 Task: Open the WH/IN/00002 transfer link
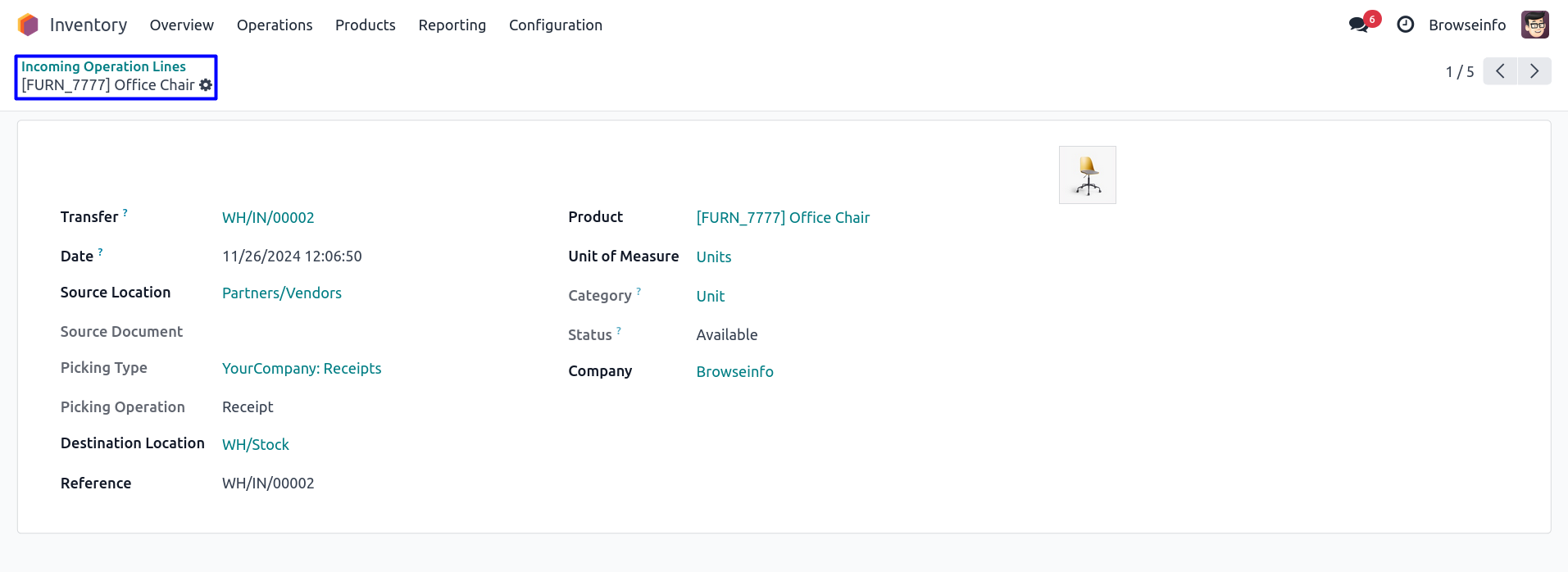coord(268,218)
